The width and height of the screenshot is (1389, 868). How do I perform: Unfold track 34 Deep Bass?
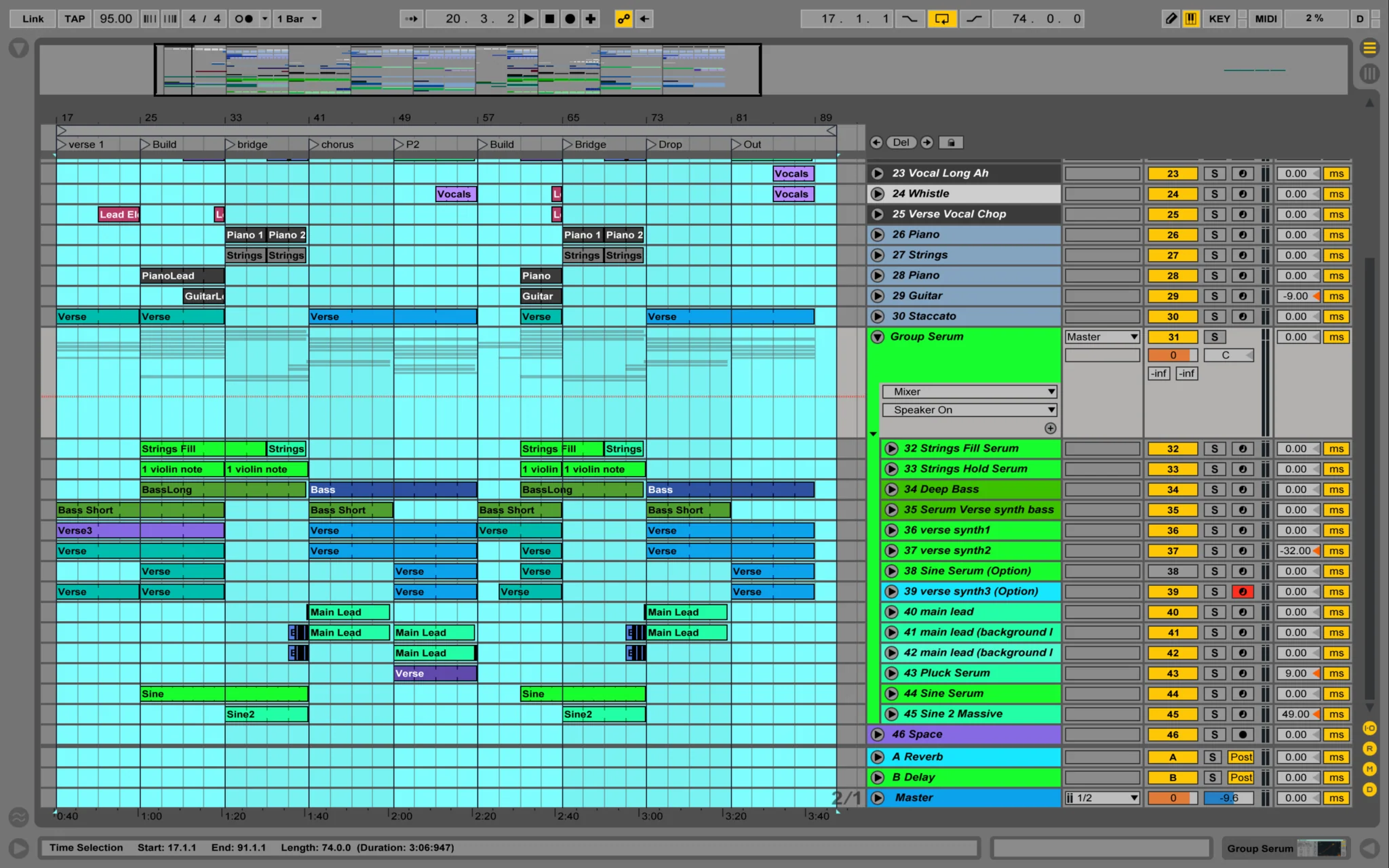(x=891, y=490)
